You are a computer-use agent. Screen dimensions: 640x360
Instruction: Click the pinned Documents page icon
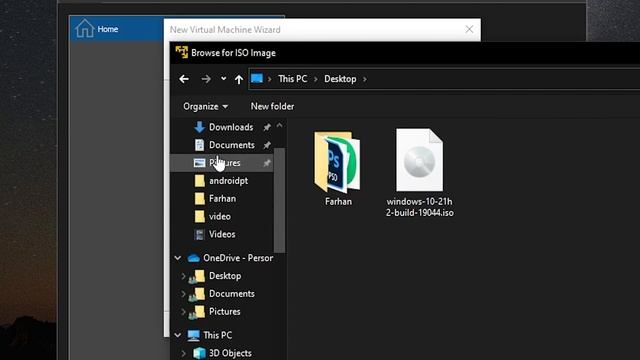coord(199,145)
